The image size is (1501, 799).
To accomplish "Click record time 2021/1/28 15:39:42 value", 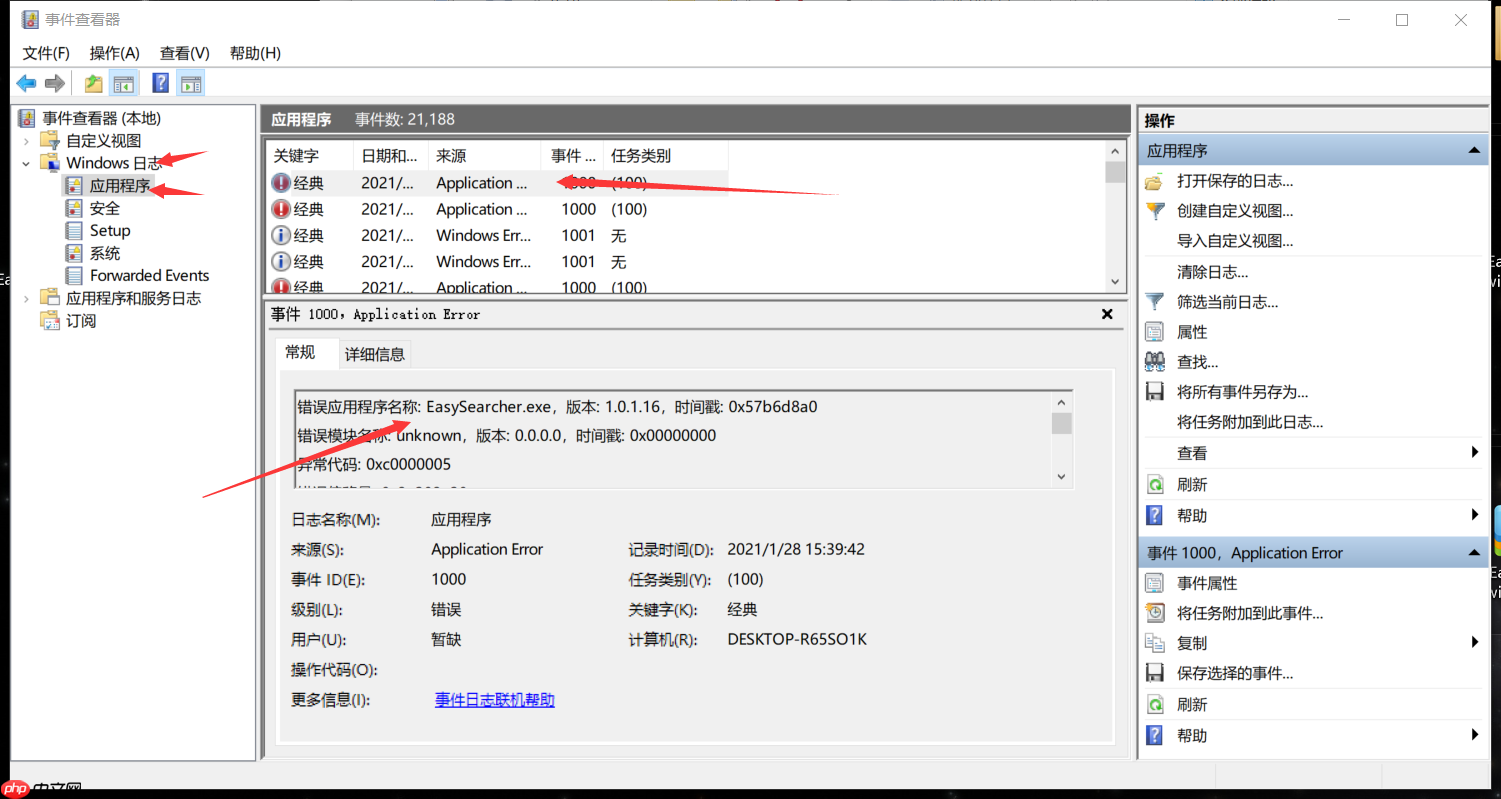I will (796, 549).
